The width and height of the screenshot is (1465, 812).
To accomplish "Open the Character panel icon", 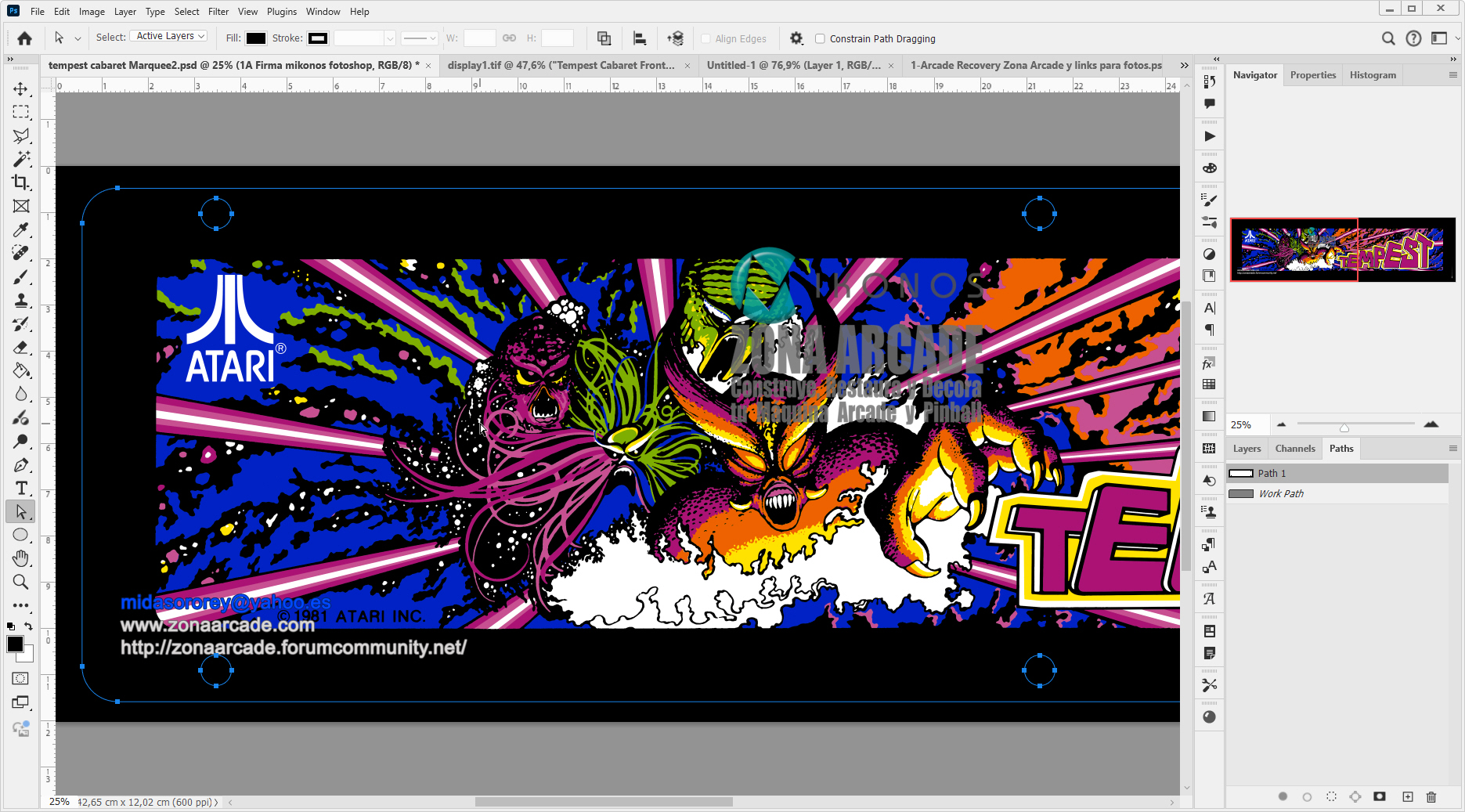I will click(x=1210, y=308).
